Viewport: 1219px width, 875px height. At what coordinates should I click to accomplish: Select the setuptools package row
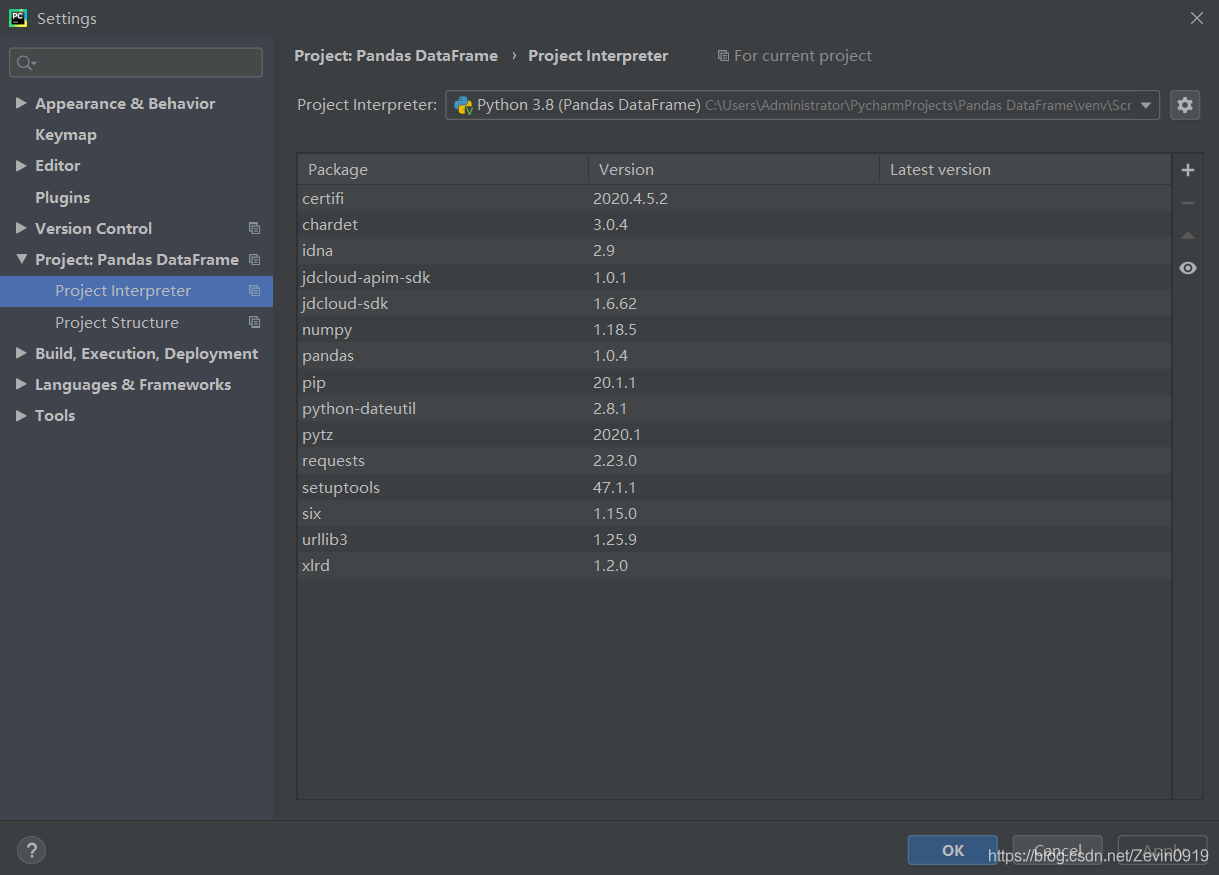tap(734, 487)
